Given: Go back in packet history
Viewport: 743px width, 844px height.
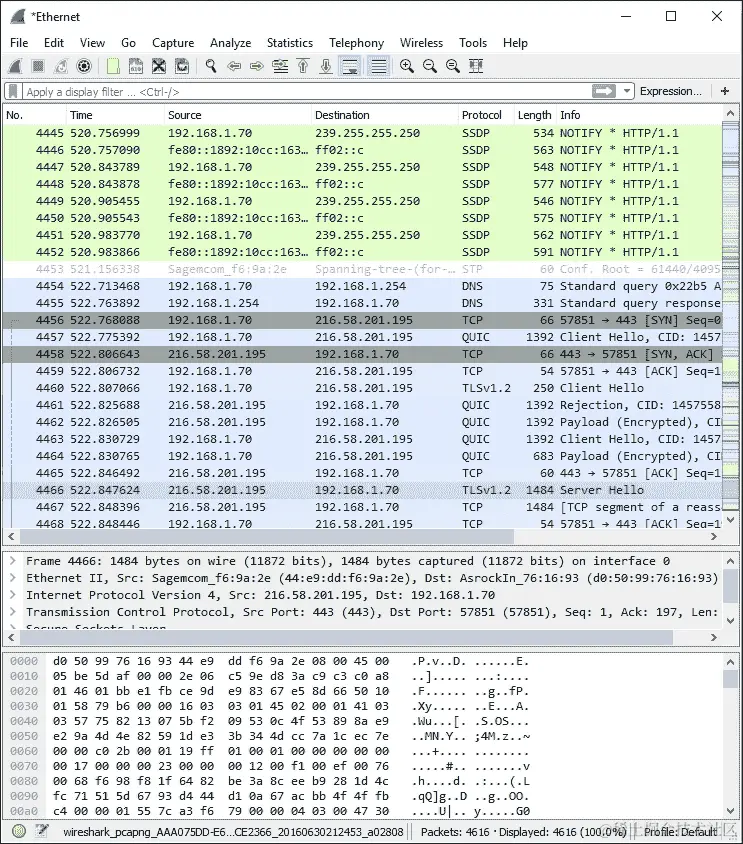Looking at the screenshot, I should click(234, 66).
